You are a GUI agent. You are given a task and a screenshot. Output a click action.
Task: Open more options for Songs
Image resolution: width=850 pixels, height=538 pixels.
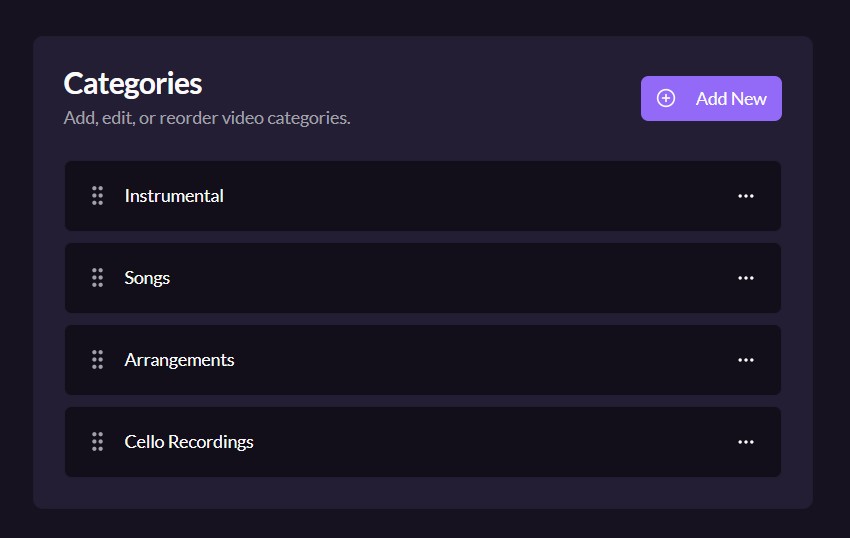coord(745,278)
